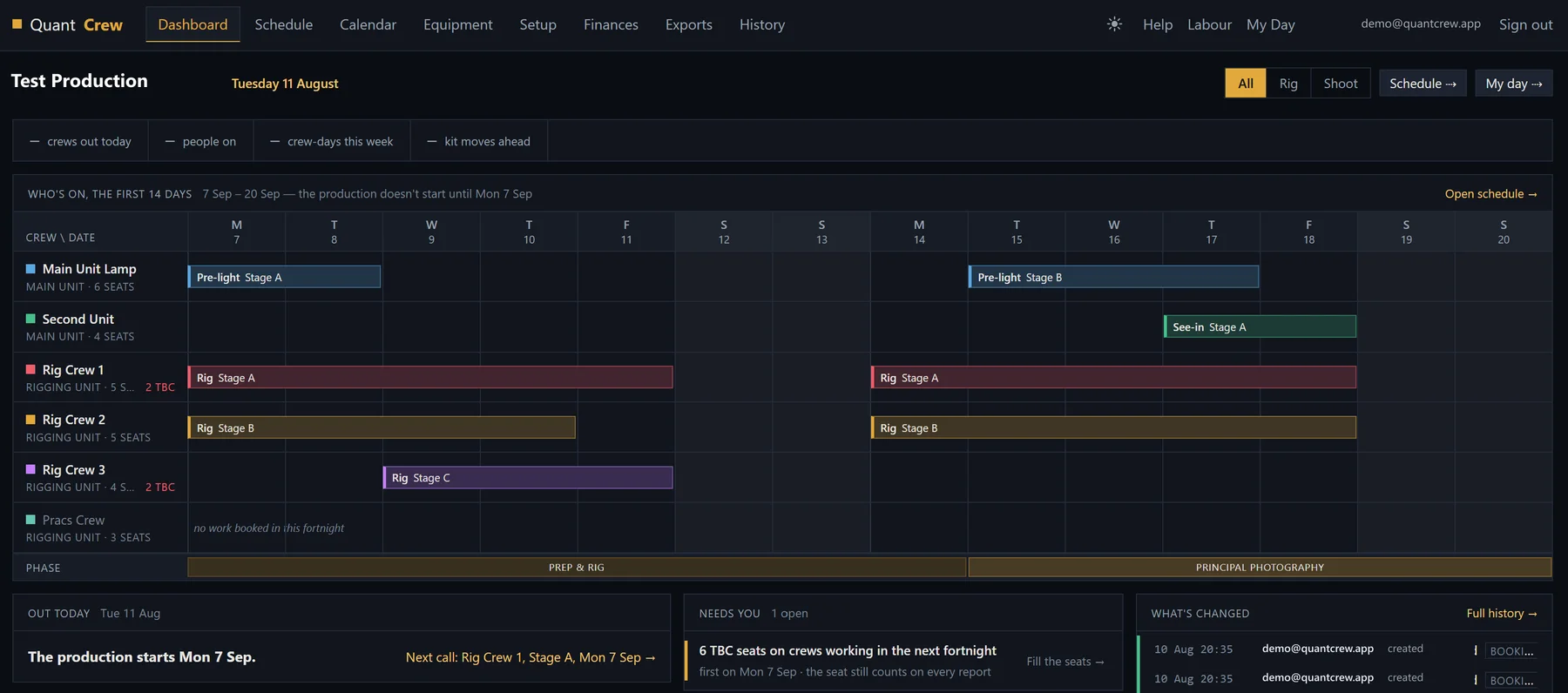Switch to the Finances tab

tap(611, 24)
